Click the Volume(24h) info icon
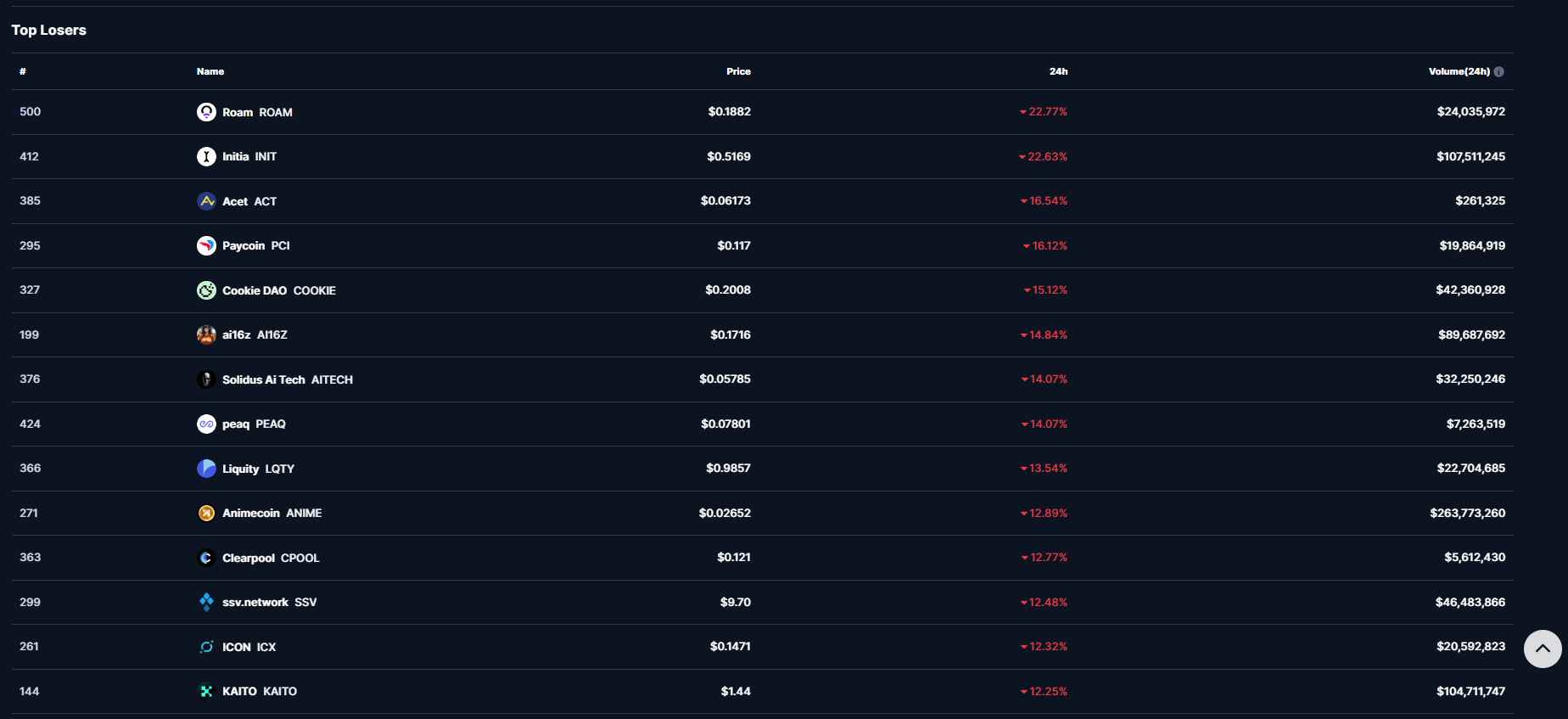This screenshot has width=1568, height=719. tap(1499, 72)
